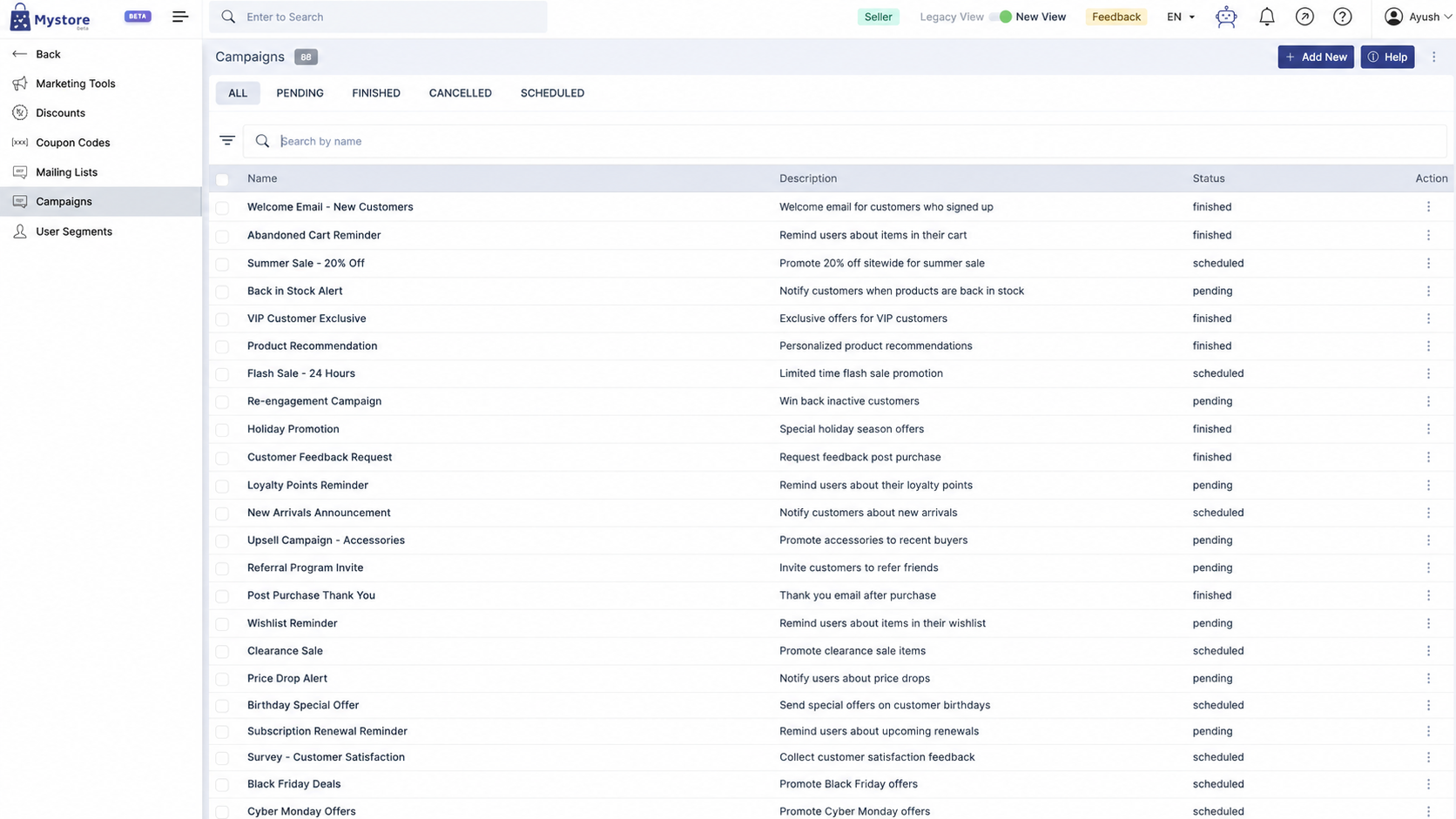Screen dimensions: 1456x819
Task: Sort by Status column header
Action: pos(1209,178)
